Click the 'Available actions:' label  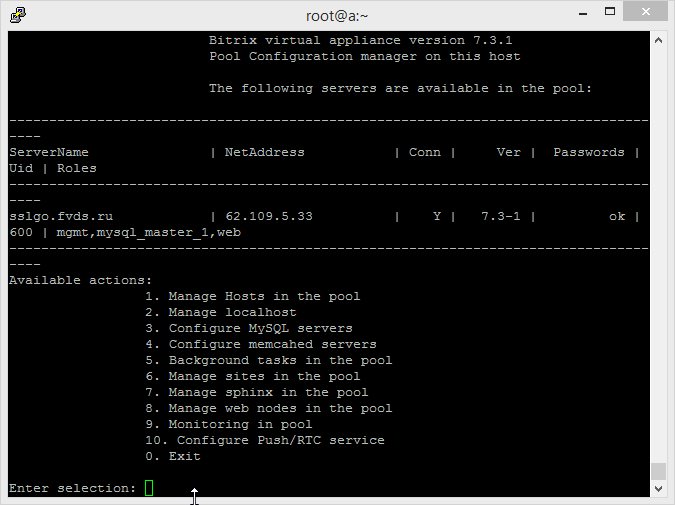coord(81,280)
